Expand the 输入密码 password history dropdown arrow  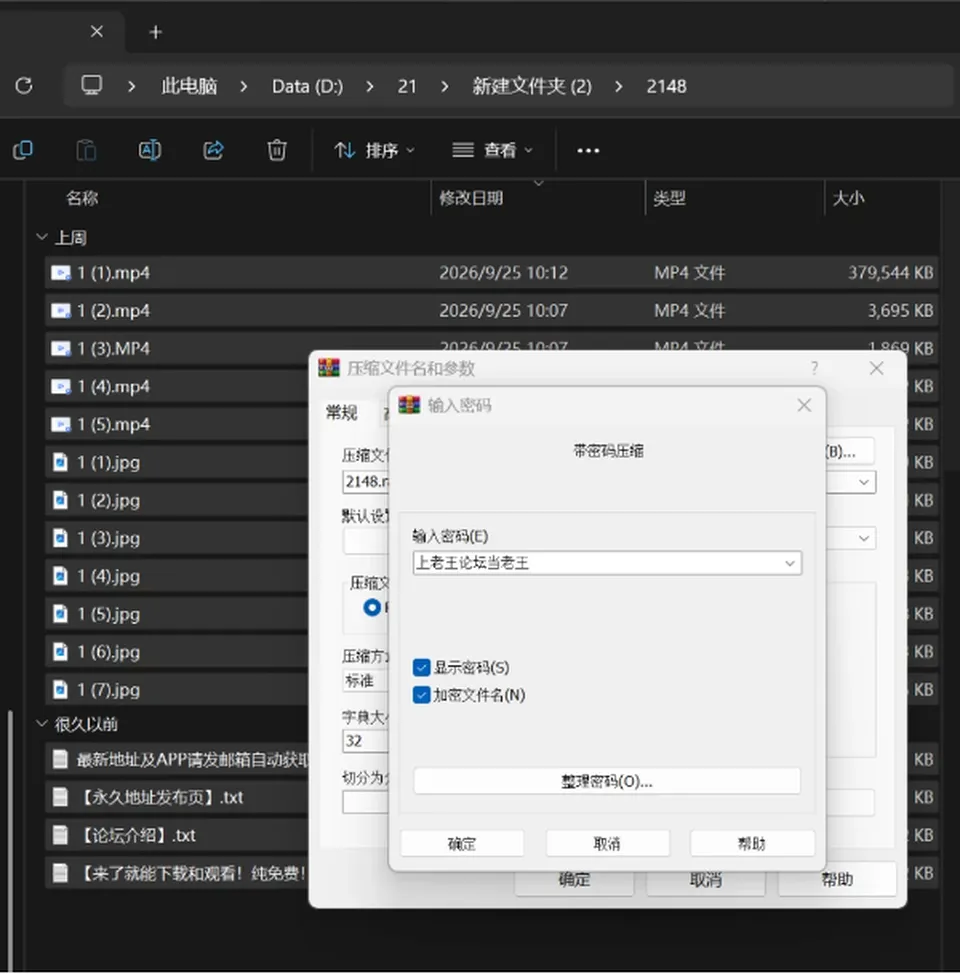point(790,563)
